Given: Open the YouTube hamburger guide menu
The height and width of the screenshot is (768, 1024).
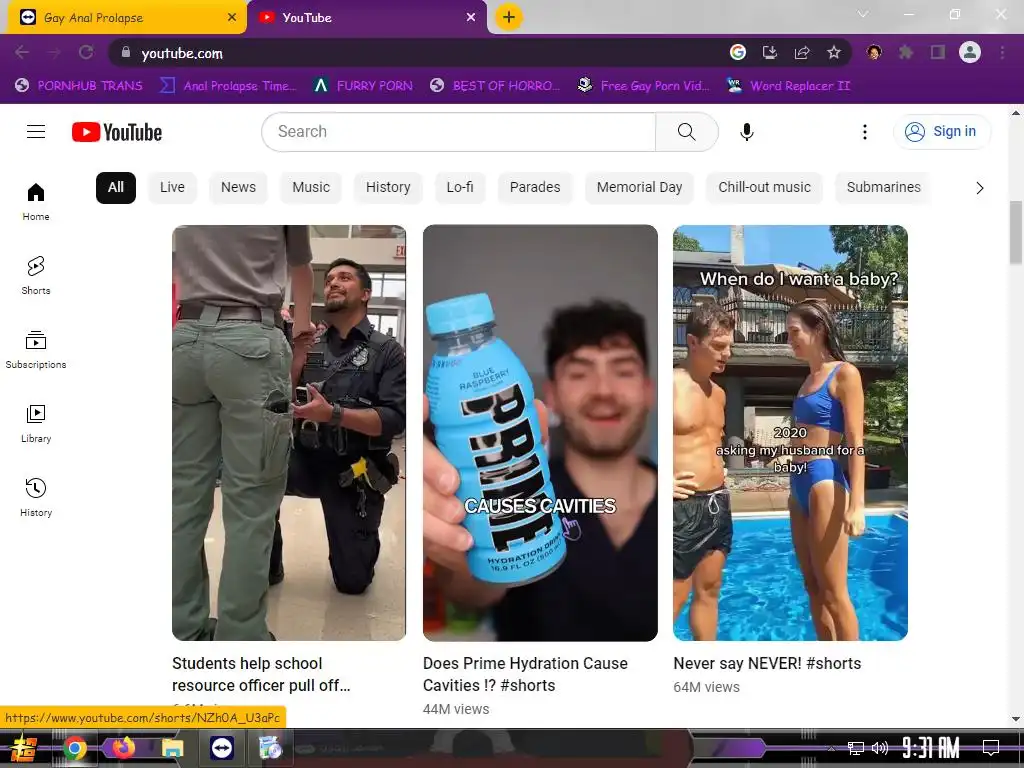Looking at the screenshot, I should pos(36,132).
